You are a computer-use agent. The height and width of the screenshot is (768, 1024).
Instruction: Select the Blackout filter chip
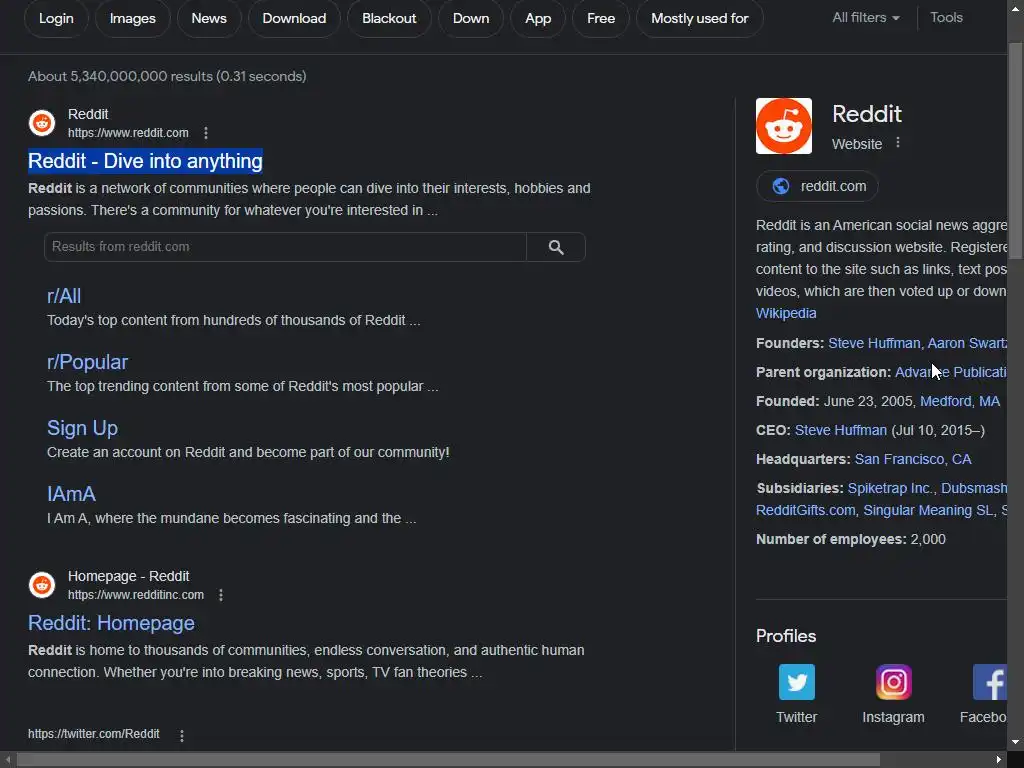tap(389, 18)
